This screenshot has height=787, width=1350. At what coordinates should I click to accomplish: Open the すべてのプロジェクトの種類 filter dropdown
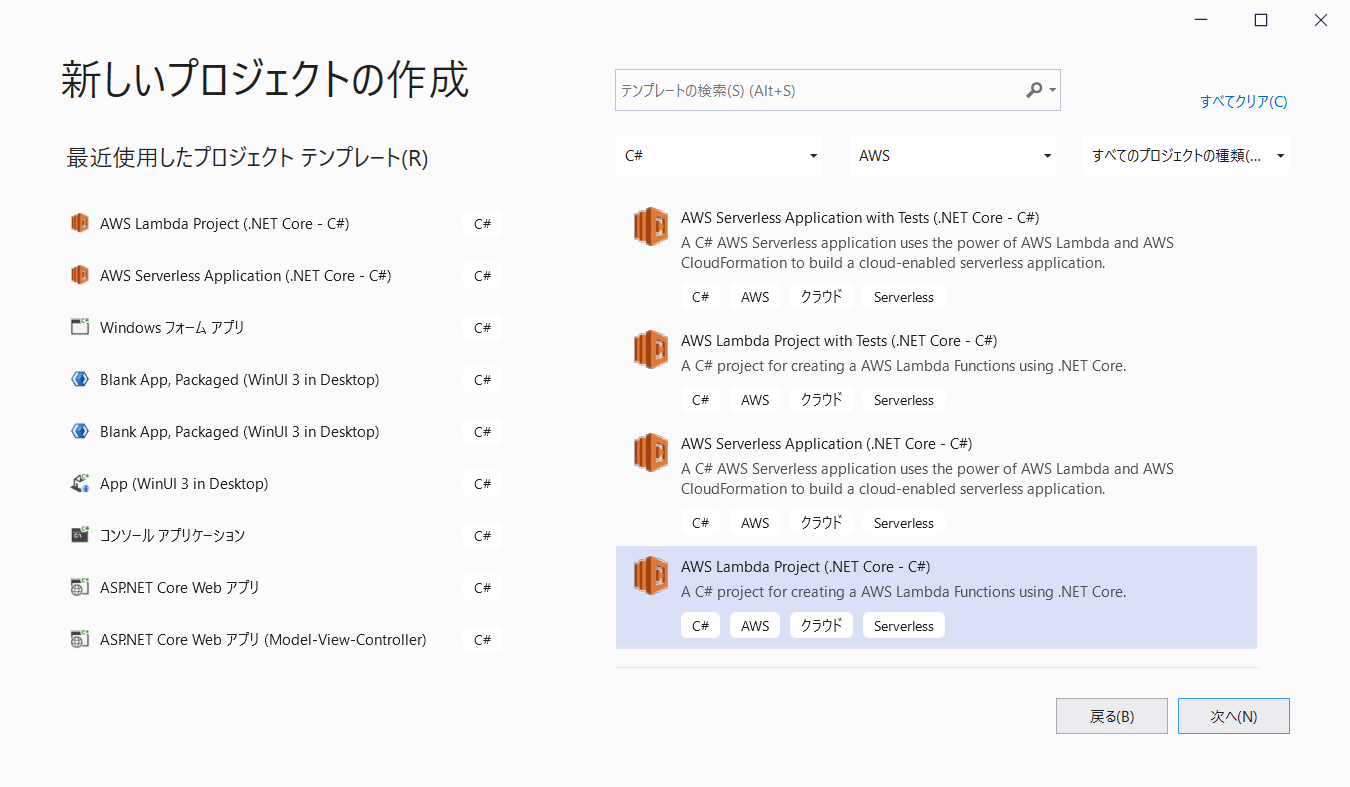pos(1186,156)
